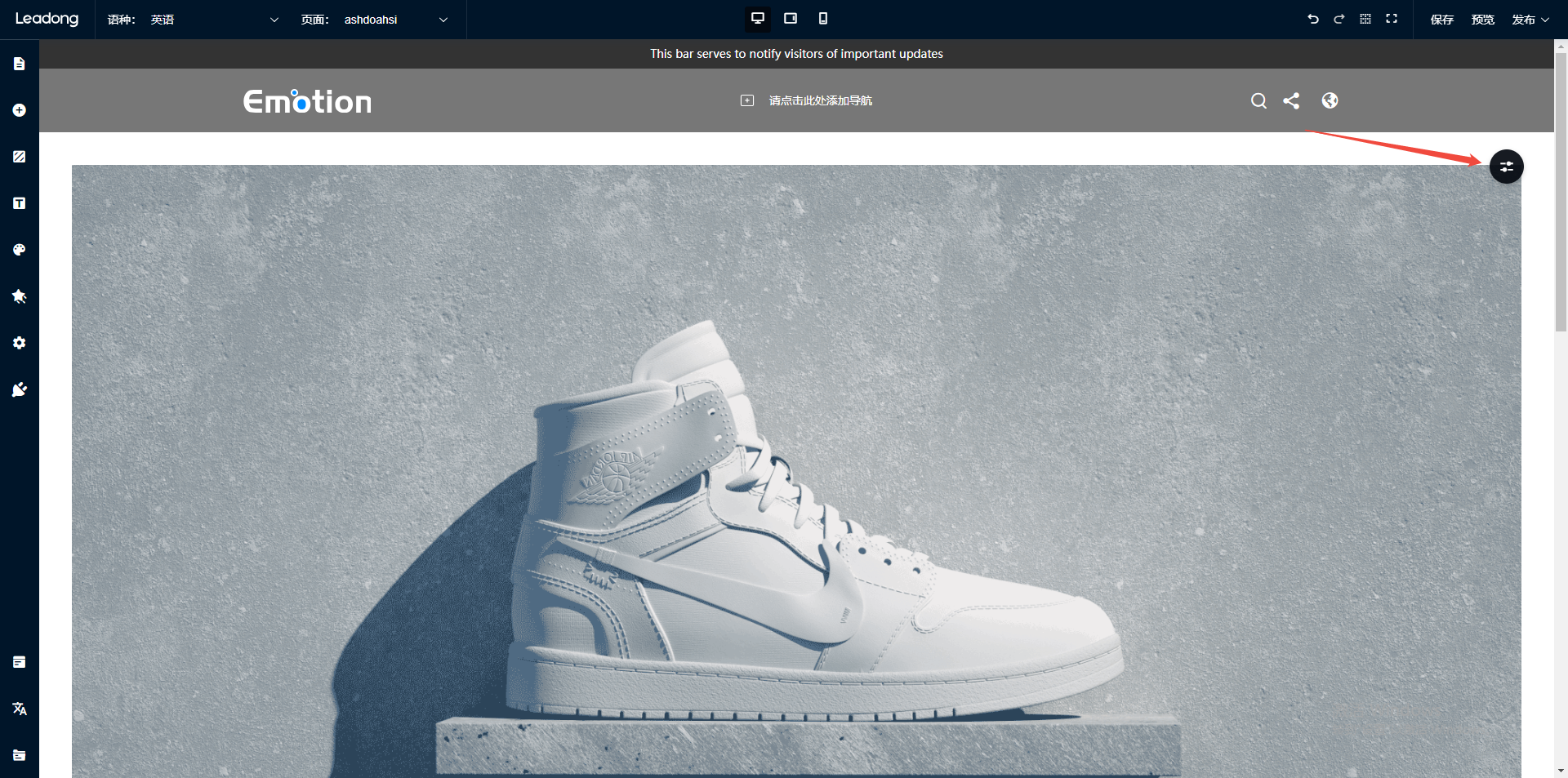Image resolution: width=1568 pixels, height=778 pixels.
Task: Click the vertical scrollbar thumb on right
Action: [x=1561, y=188]
